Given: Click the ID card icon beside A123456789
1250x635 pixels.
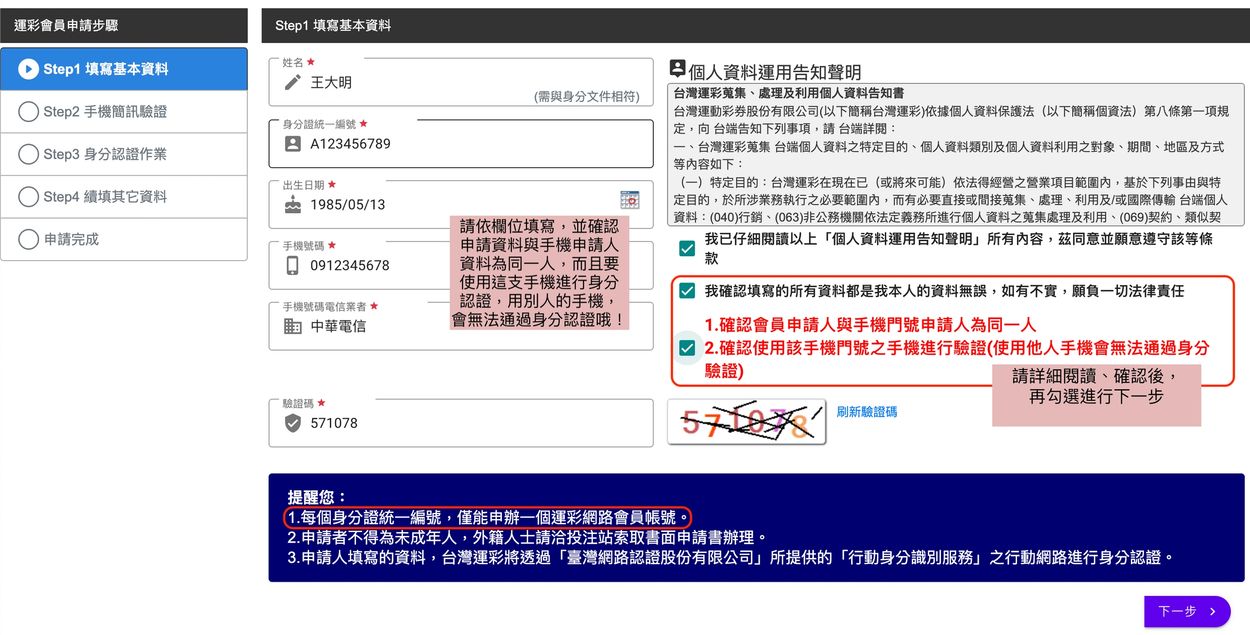Looking at the screenshot, I should coord(292,144).
